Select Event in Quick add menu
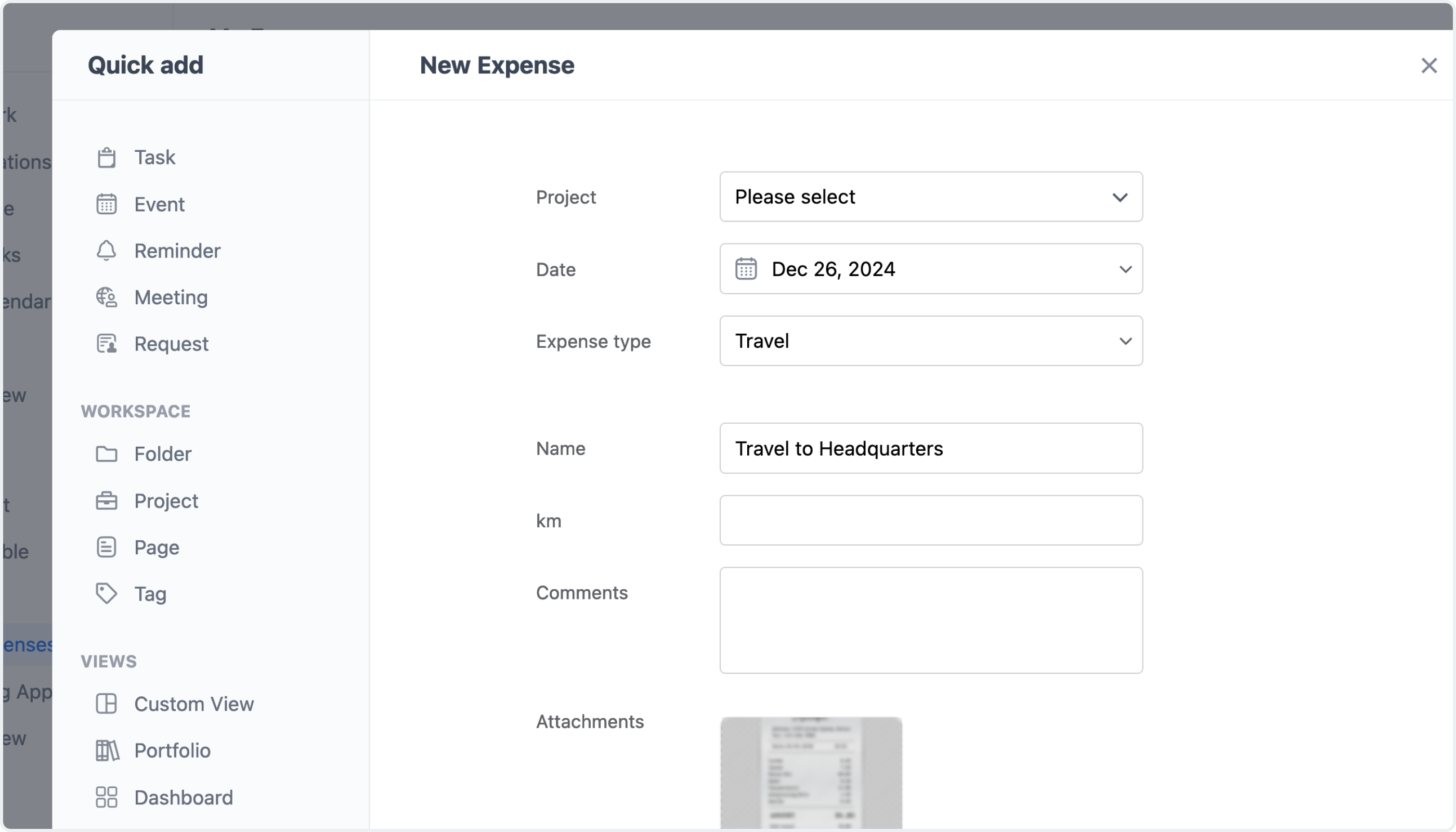The image size is (1456, 832). [160, 204]
